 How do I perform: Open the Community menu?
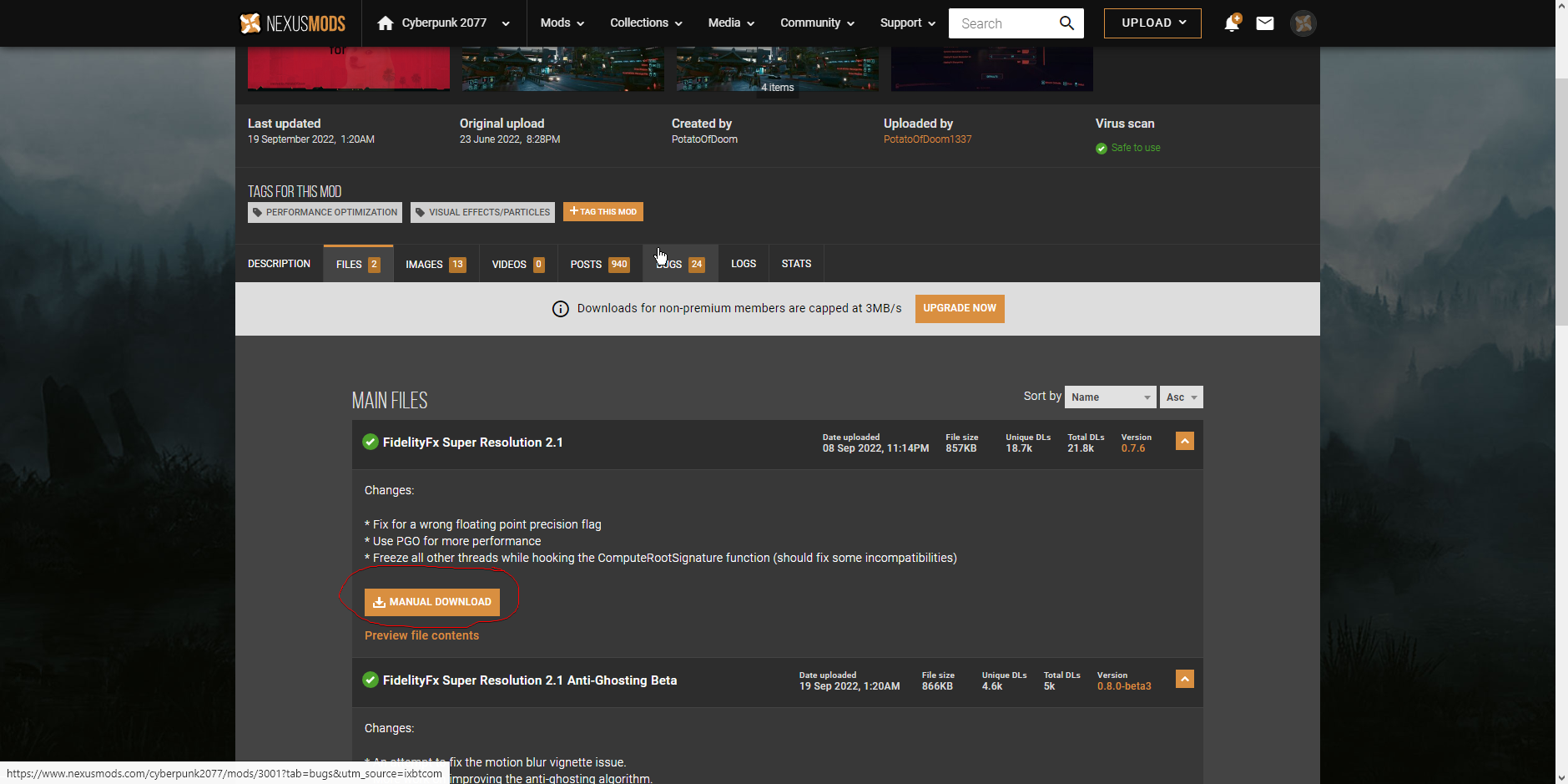[817, 23]
